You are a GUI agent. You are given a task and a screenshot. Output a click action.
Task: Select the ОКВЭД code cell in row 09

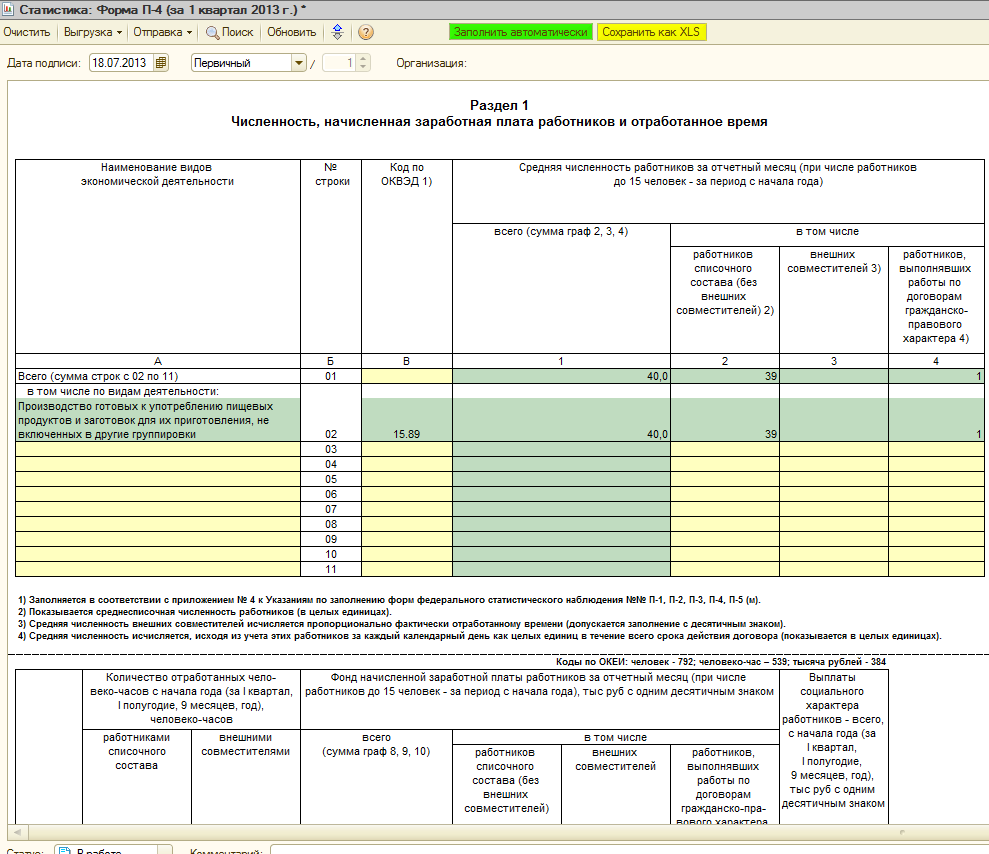pyautogui.click(x=407, y=540)
